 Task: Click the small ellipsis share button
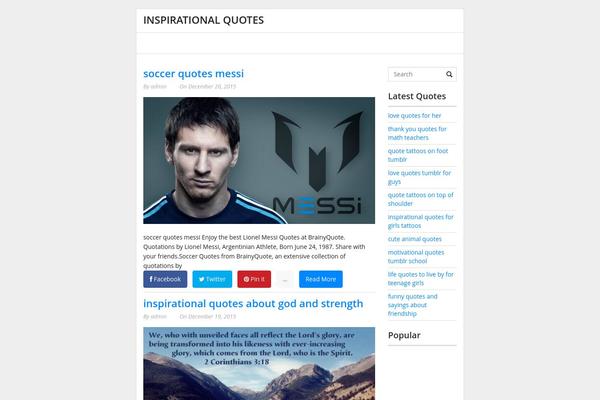click(285, 279)
